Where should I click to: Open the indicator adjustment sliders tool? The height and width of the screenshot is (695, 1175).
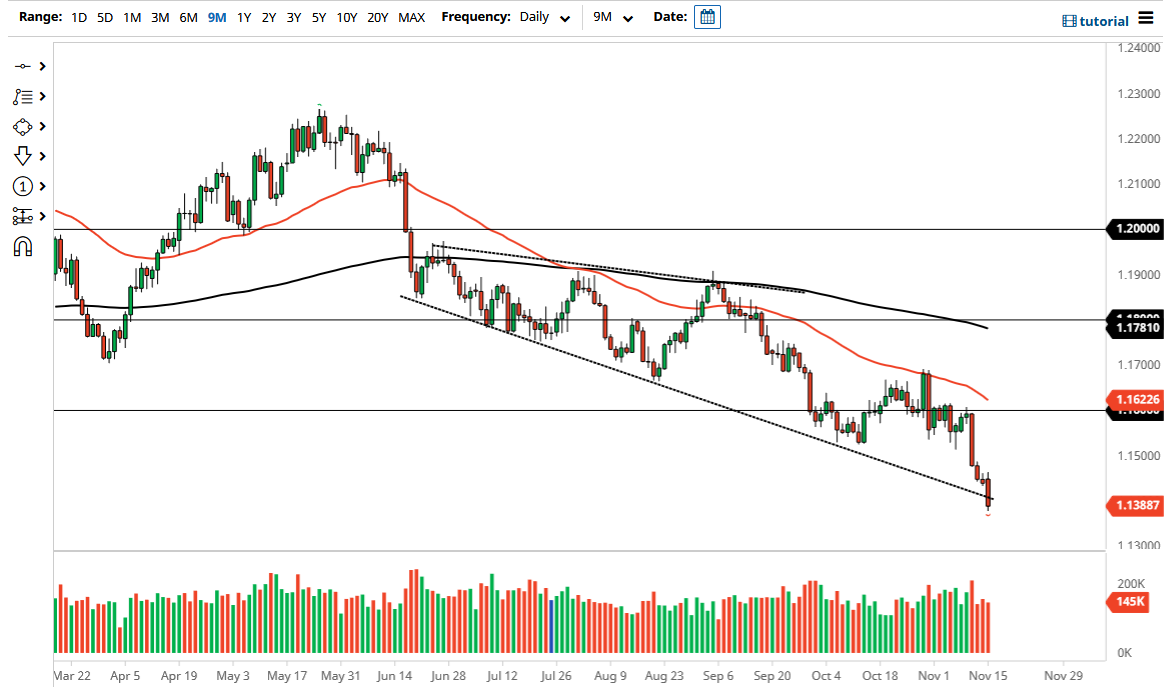[x=23, y=216]
